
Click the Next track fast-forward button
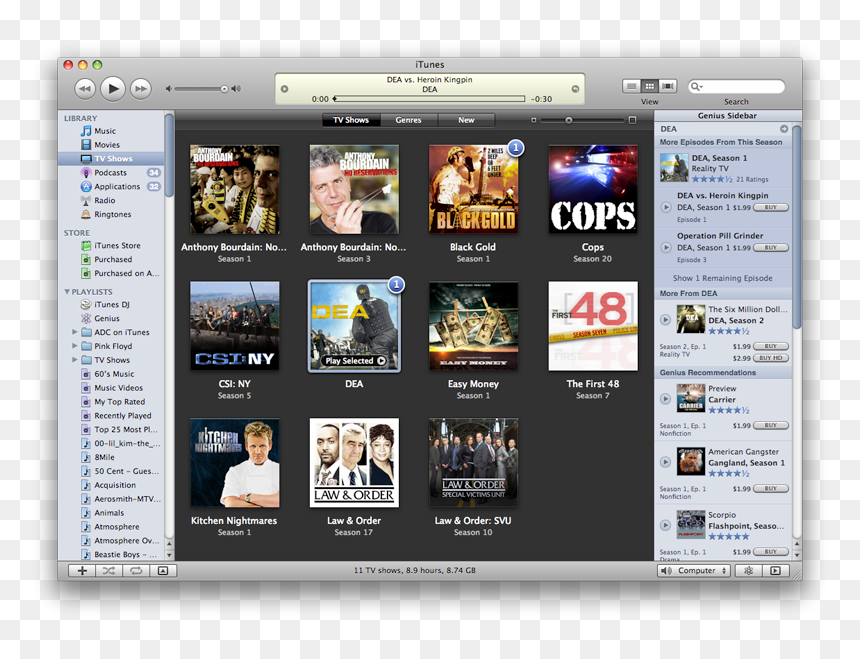pyautogui.click(x=141, y=89)
